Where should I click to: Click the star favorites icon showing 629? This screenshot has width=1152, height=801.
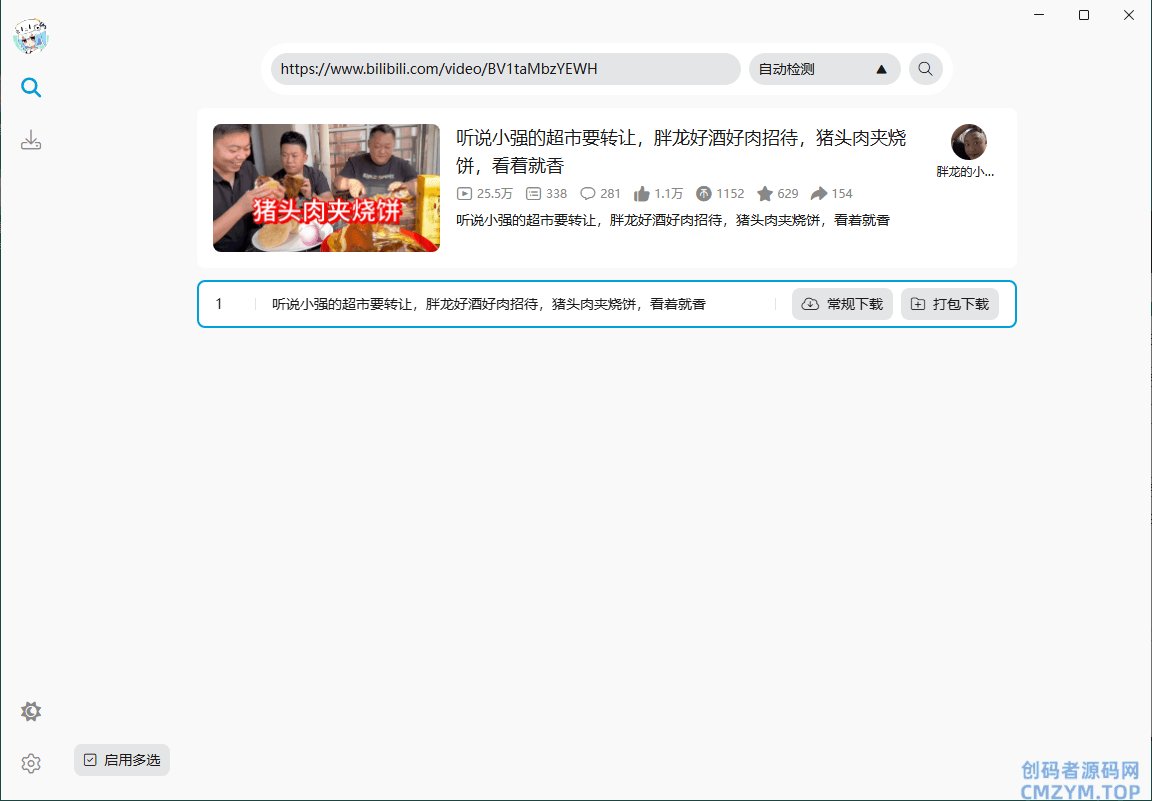[x=765, y=194]
